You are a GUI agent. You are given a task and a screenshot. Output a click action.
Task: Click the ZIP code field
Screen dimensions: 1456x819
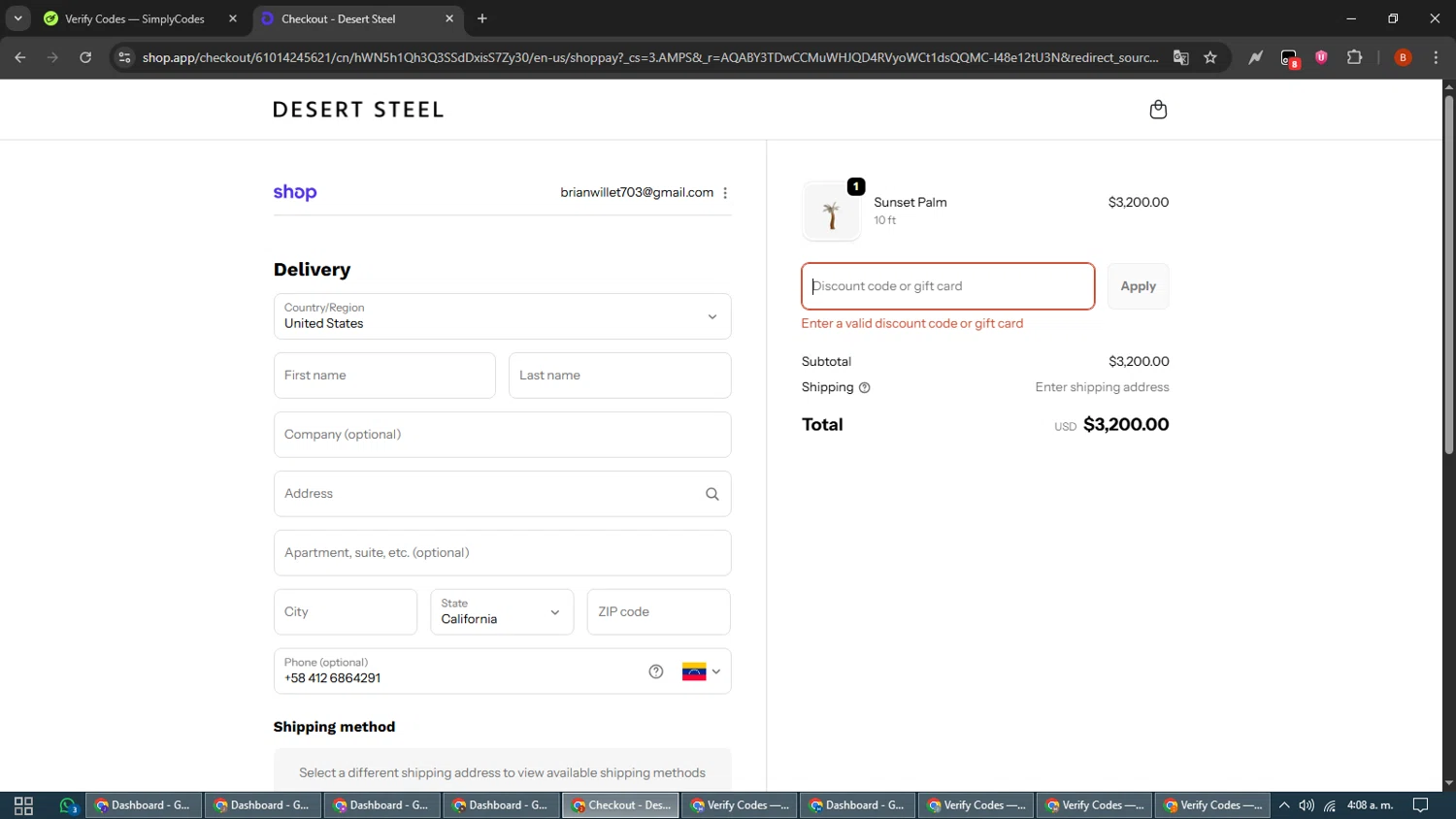[658, 612]
